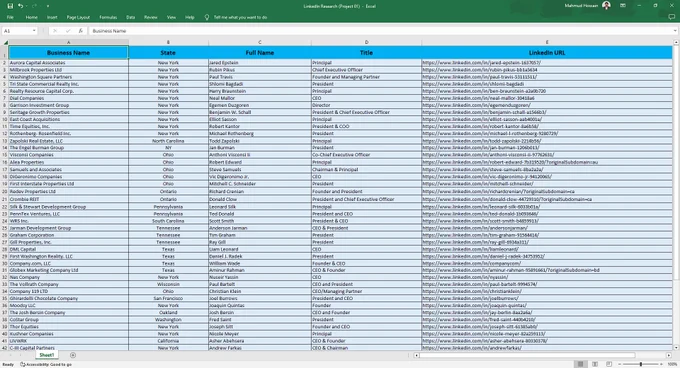The width and height of the screenshot is (680, 368).
Task: Switch to Page Layout view icon
Action: [x=595, y=364]
